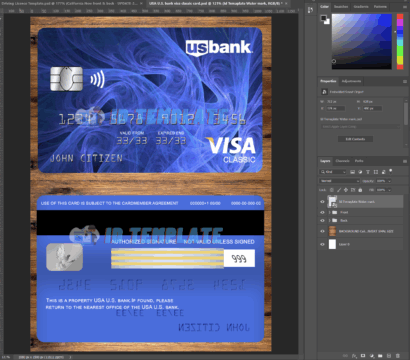The width and height of the screenshot is (410, 360).
Task: Open the Color panel menu
Action: [x=405, y=7]
